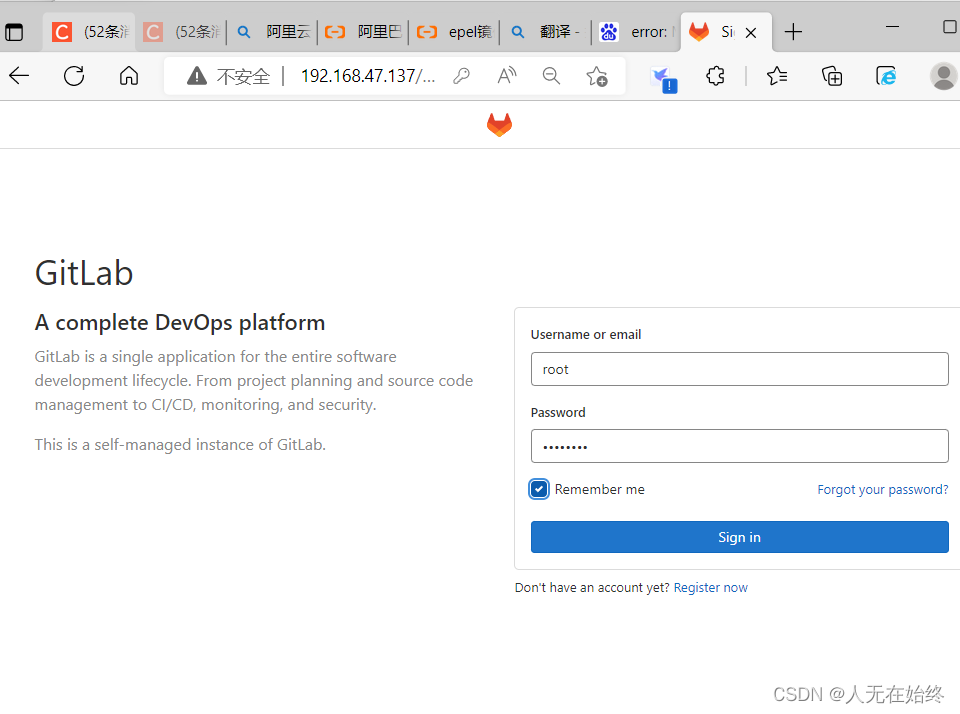Image resolution: width=960 pixels, height=714 pixels.
Task: Switch to second CSDN (52条 tab
Action: pos(181,32)
